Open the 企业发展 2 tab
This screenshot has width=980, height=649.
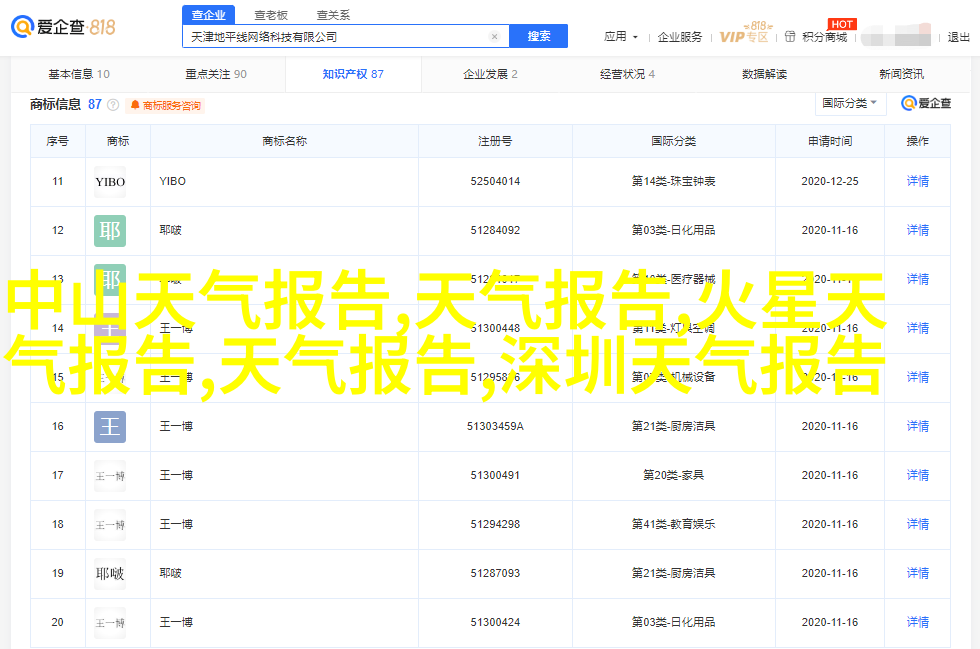490,74
